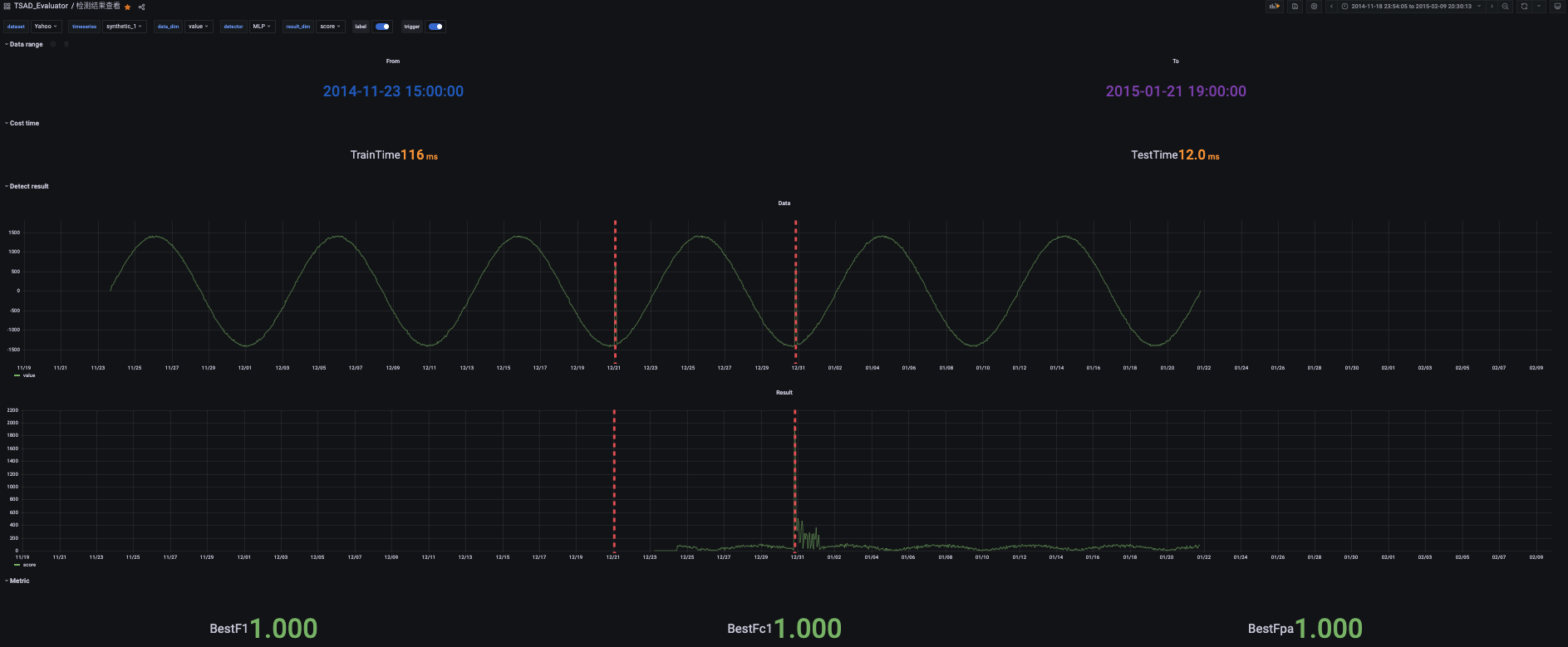Image resolution: width=1568 pixels, height=647 pixels.
Task: Open dashboard settings gear icon
Action: (x=1314, y=6)
